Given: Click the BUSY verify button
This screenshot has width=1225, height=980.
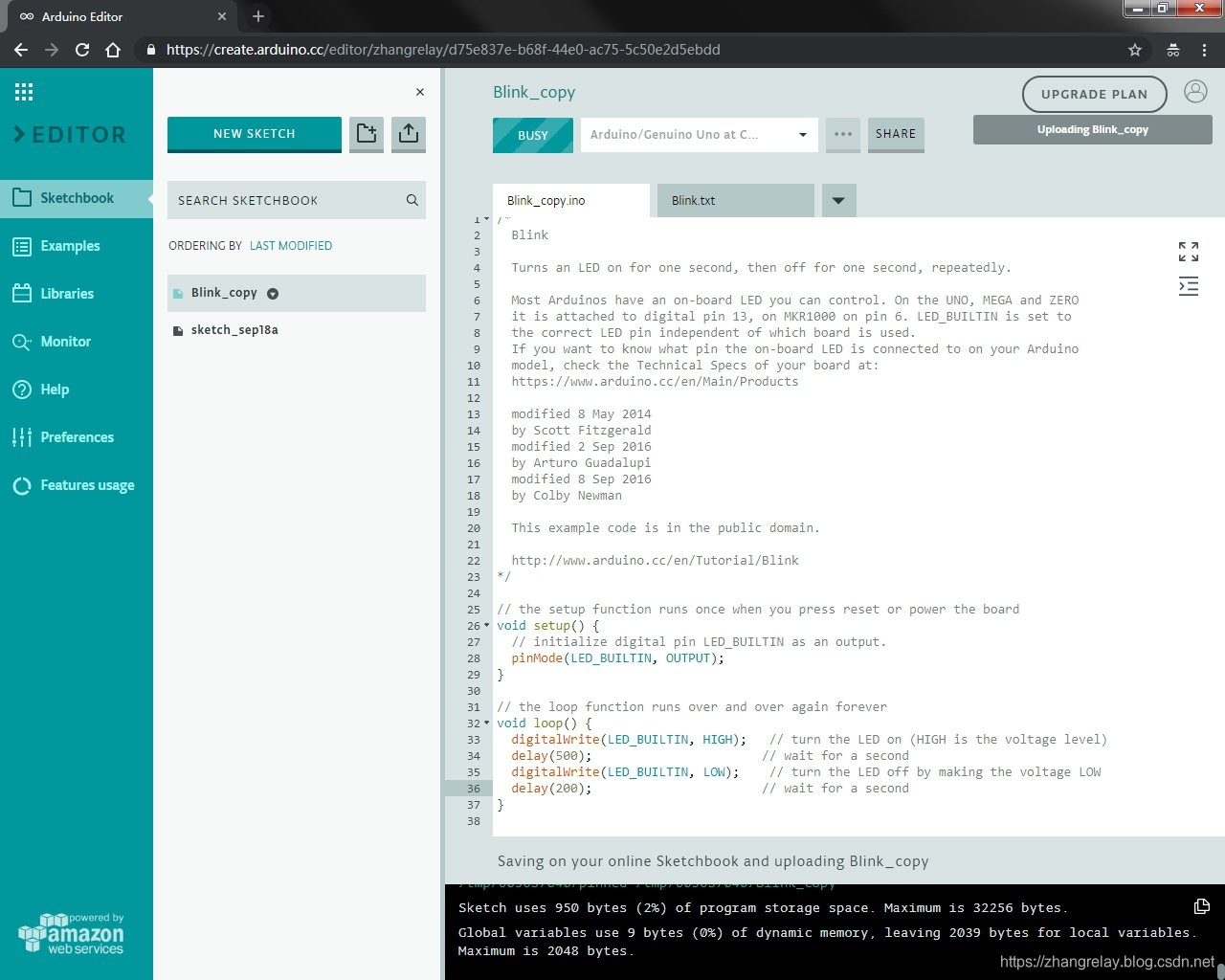Looking at the screenshot, I should tap(533, 135).
